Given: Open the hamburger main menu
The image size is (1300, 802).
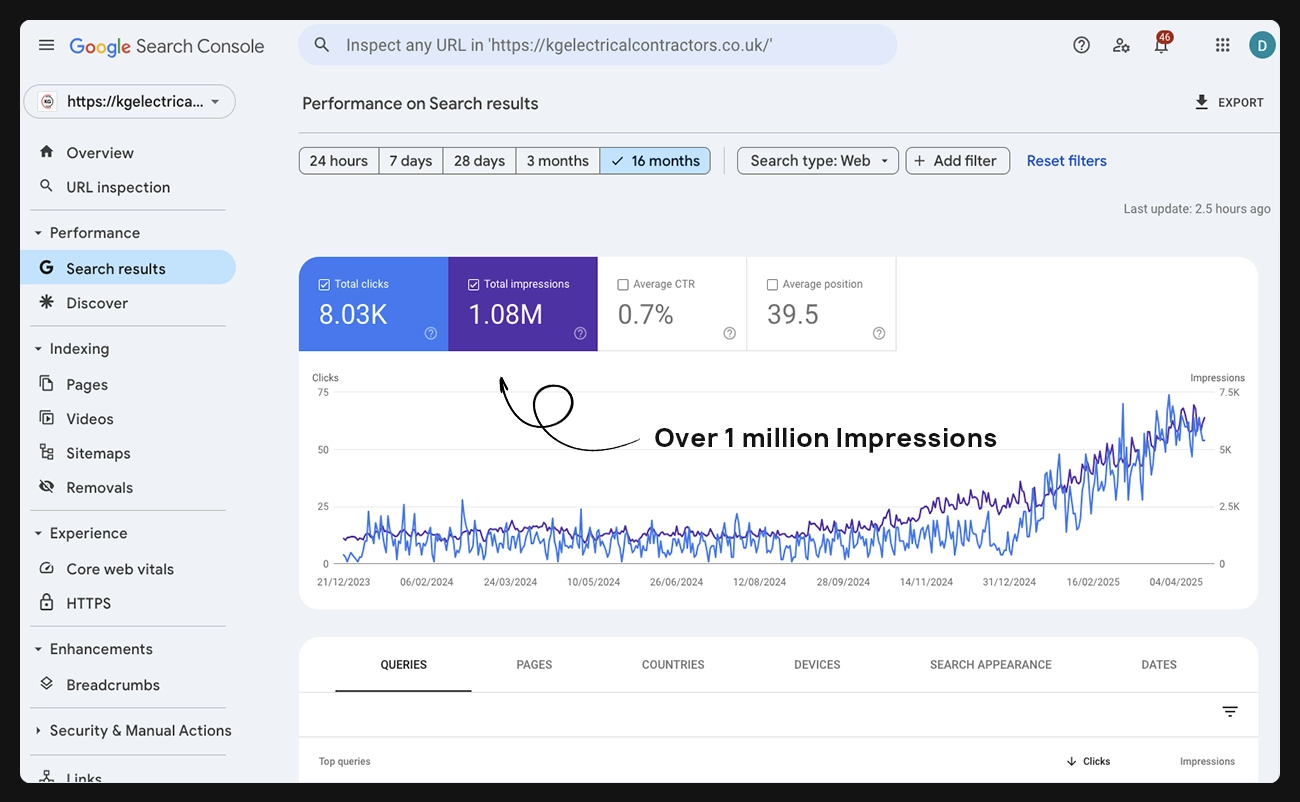Looking at the screenshot, I should (46, 45).
